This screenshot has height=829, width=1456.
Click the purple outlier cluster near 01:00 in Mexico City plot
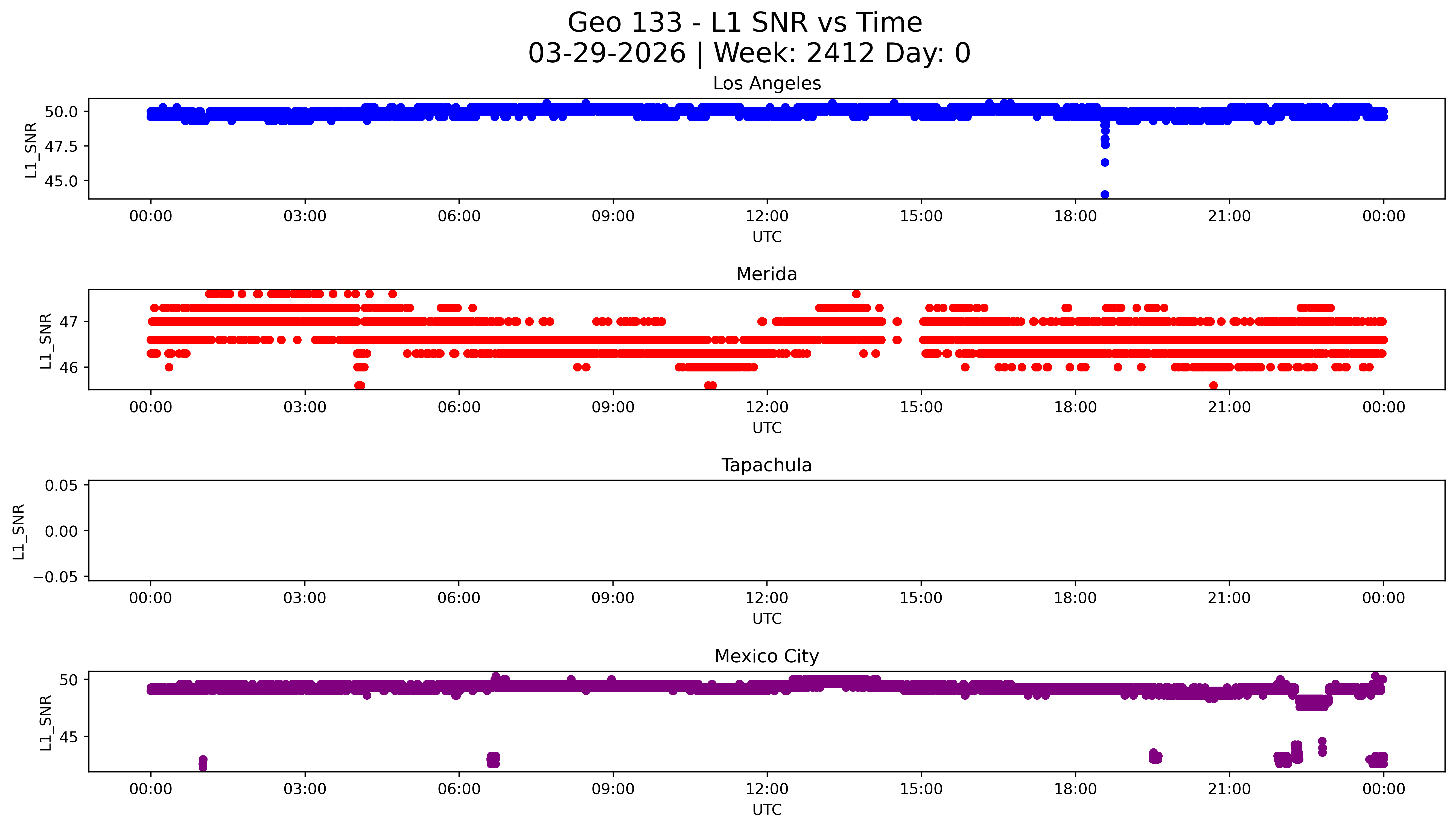203,763
